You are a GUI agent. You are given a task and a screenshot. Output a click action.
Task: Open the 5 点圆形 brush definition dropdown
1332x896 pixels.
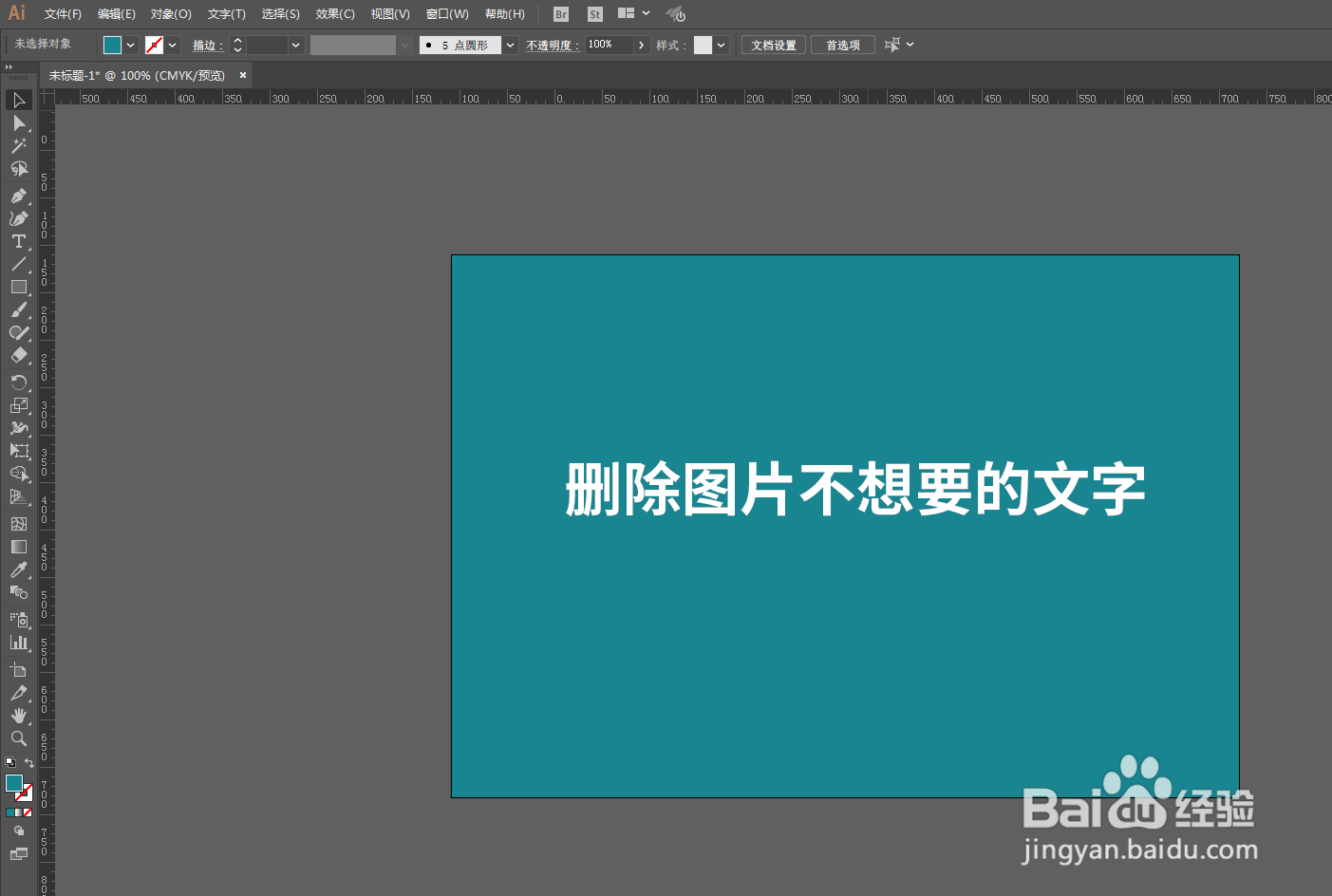[x=510, y=45]
